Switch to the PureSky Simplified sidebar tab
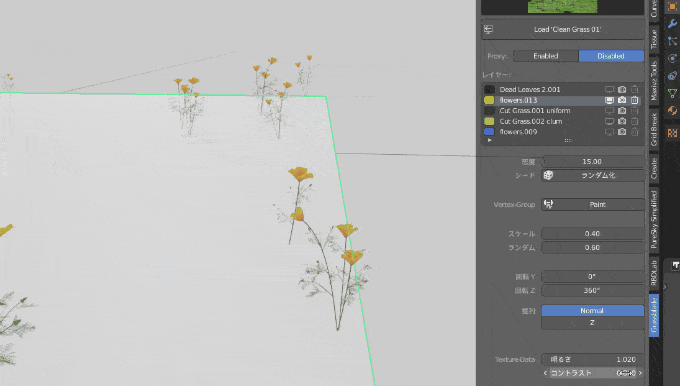The width and height of the screenshot is (680, 386). [654, 220]
